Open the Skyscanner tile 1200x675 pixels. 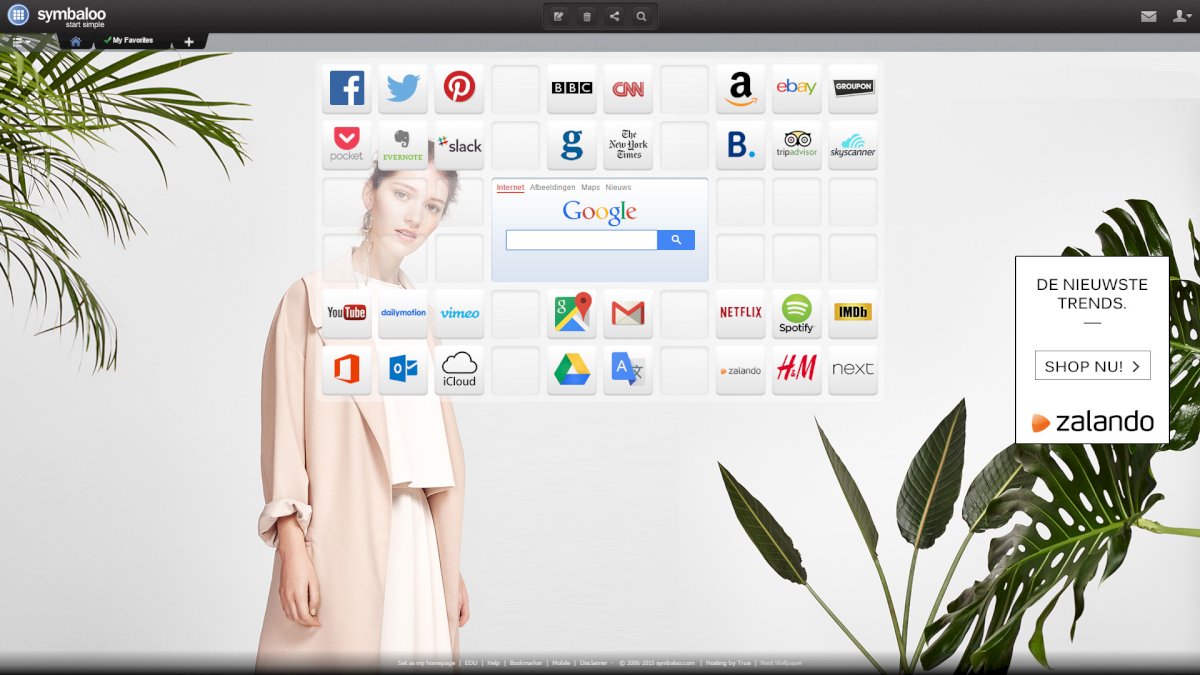pyautogui.click(x=853, y=145)
